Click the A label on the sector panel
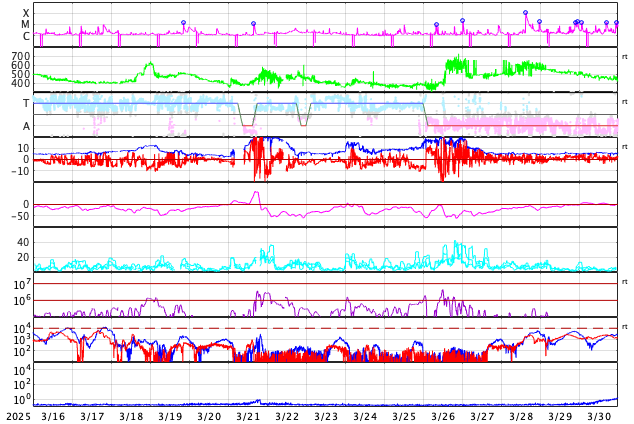Screen dimensions: 634x424 pyautogui.click(x=26, y=126)
